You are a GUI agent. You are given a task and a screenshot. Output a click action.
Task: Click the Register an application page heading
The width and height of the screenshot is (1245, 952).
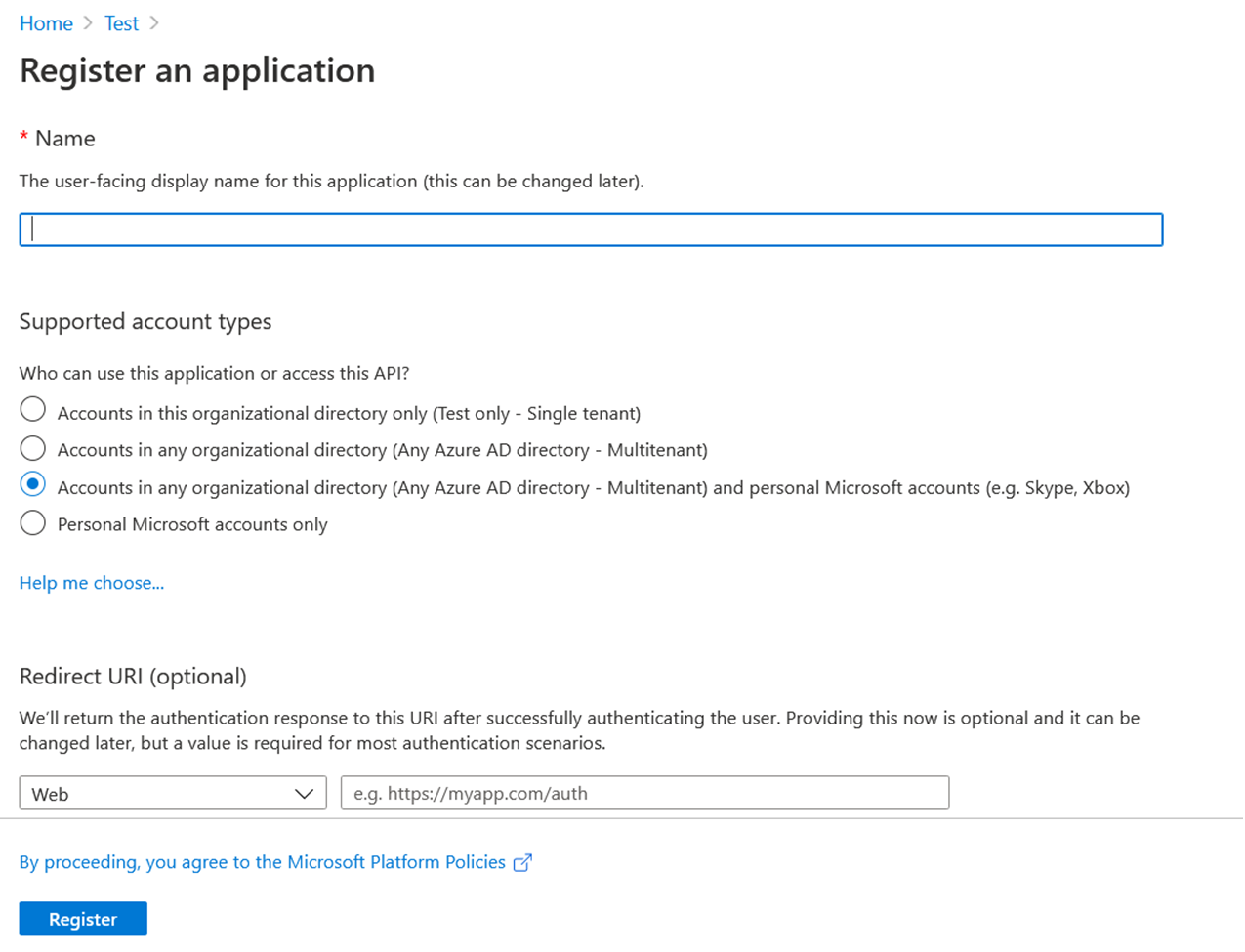[196, 70]
